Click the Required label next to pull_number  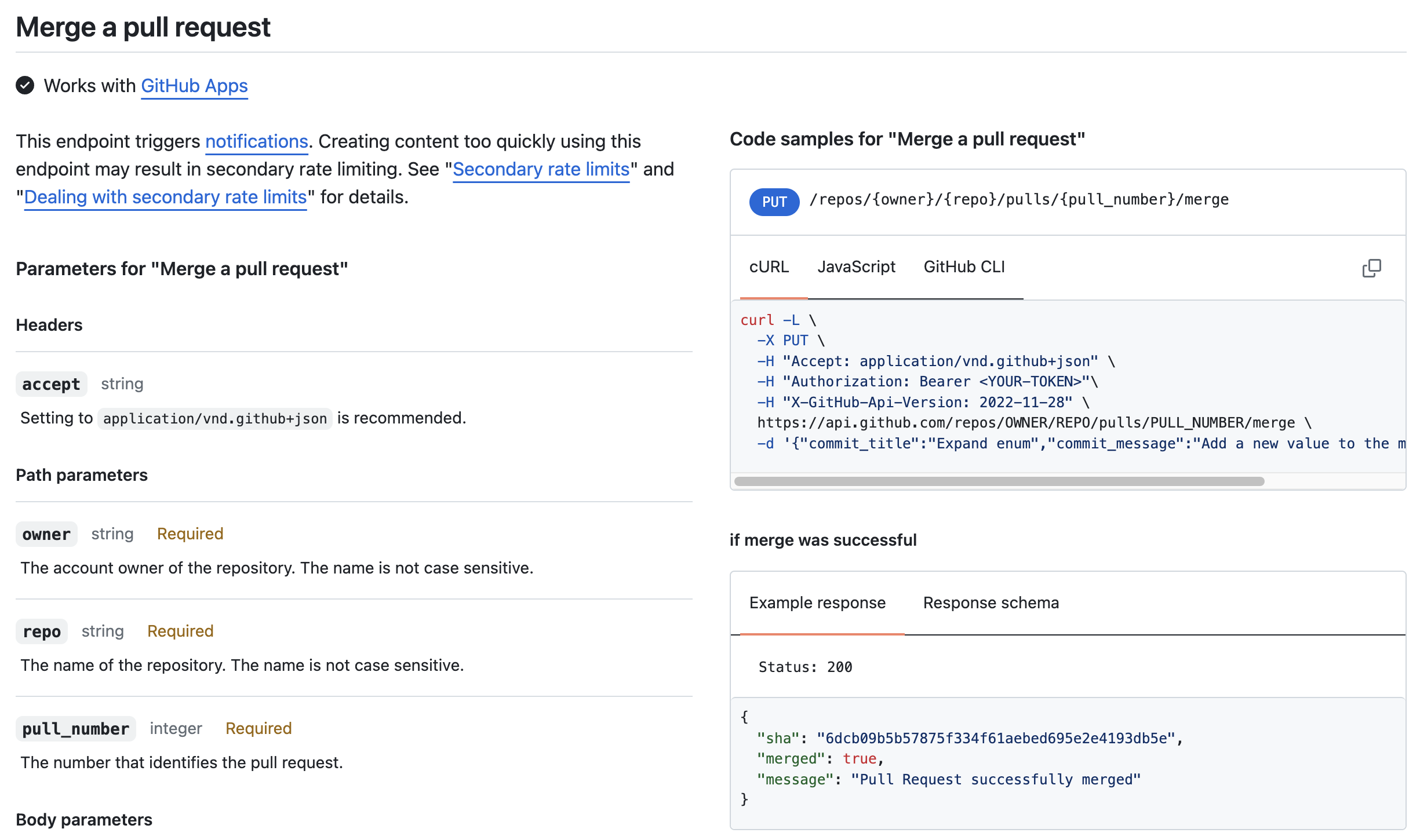tap(258, 729)
